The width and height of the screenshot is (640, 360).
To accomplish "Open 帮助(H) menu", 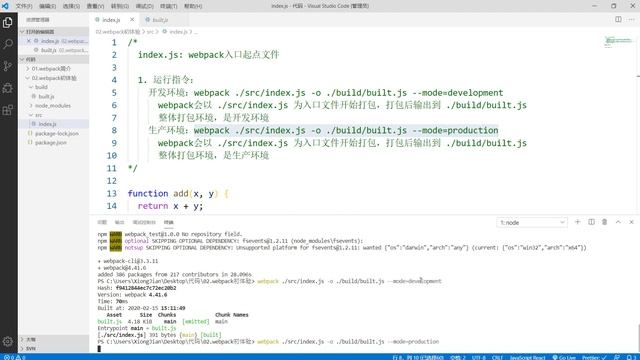I will [x=193, y=6].
